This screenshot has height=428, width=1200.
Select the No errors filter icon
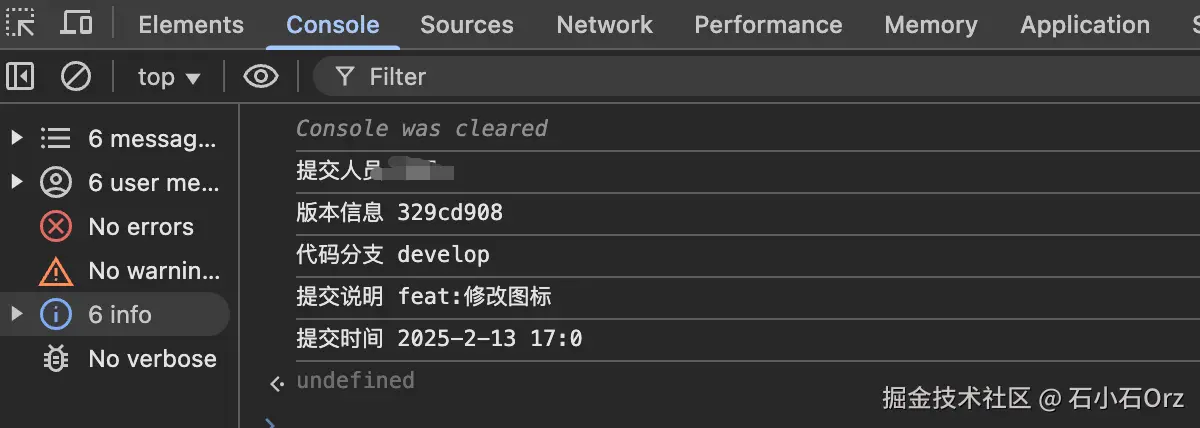(x=56, y=227)
